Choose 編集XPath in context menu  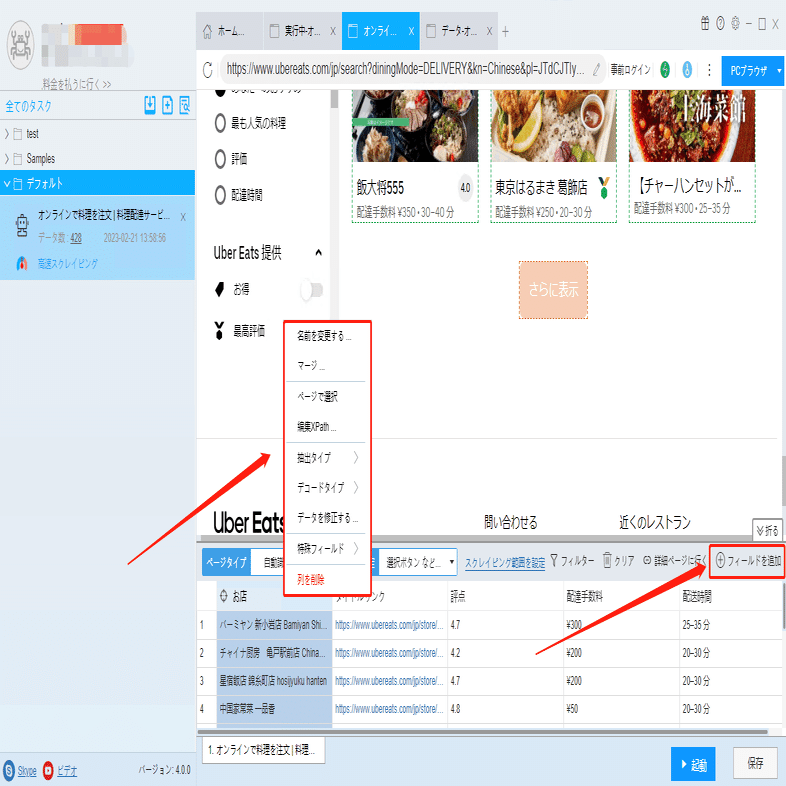[x=316, y=427]
